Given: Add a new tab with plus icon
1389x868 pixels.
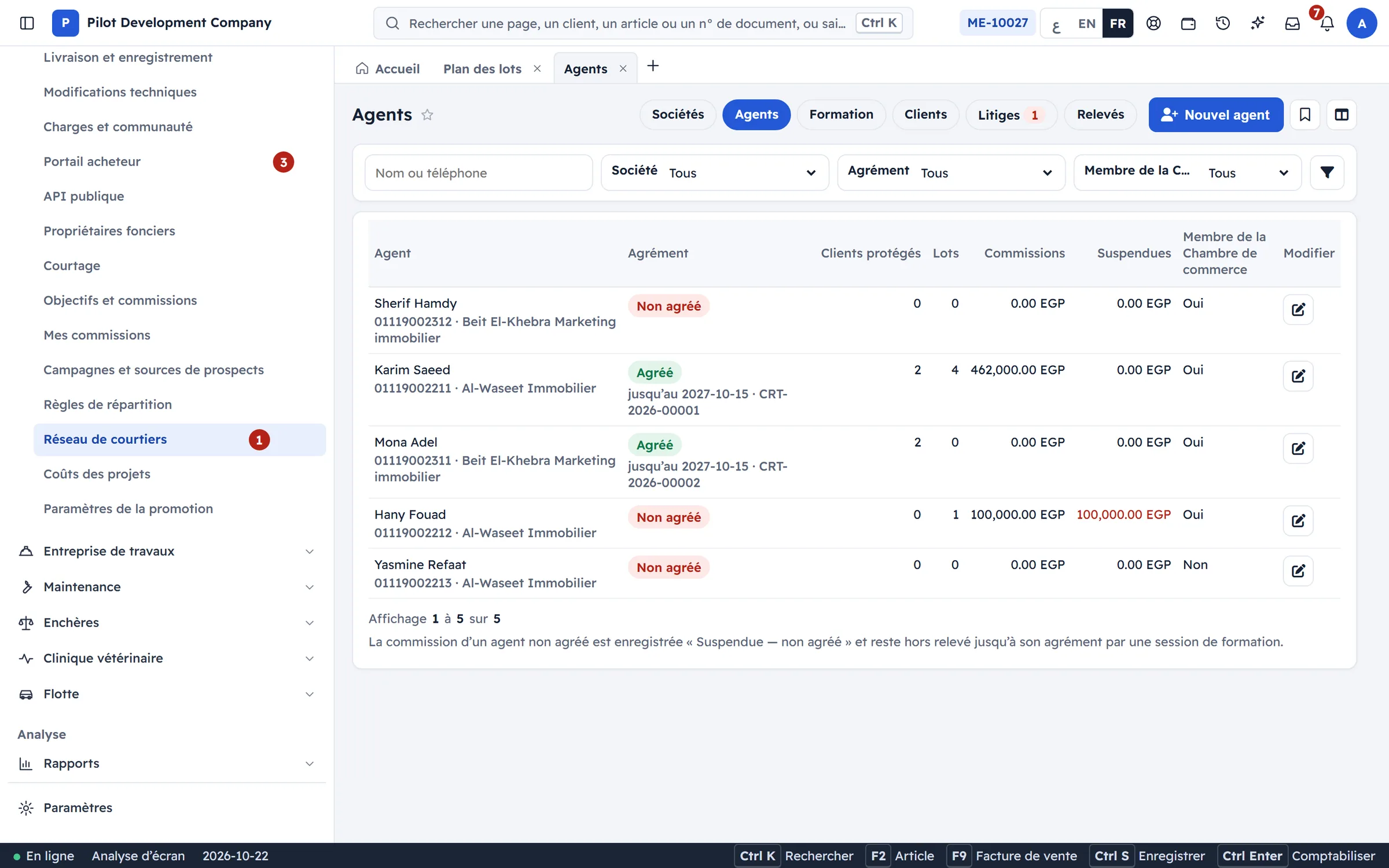Looking at the screenshot, I should 653,66.
